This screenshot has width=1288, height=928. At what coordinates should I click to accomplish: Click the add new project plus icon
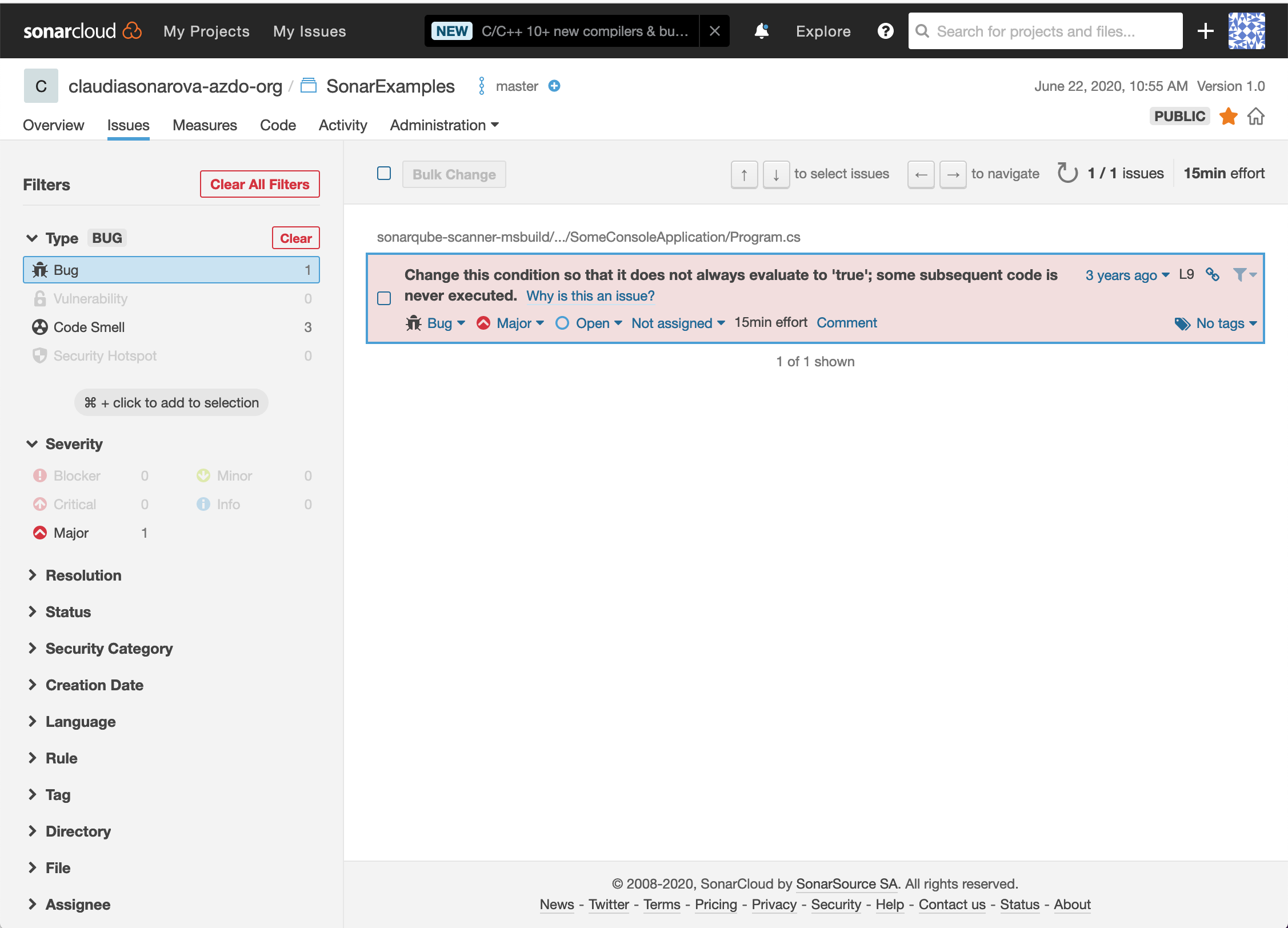[1204, 30]
